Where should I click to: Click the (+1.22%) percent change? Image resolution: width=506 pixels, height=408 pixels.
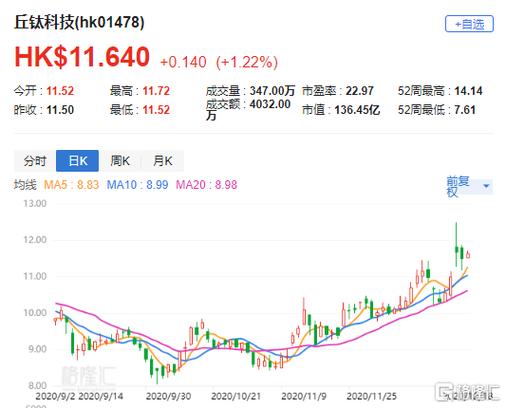(247, 62)
